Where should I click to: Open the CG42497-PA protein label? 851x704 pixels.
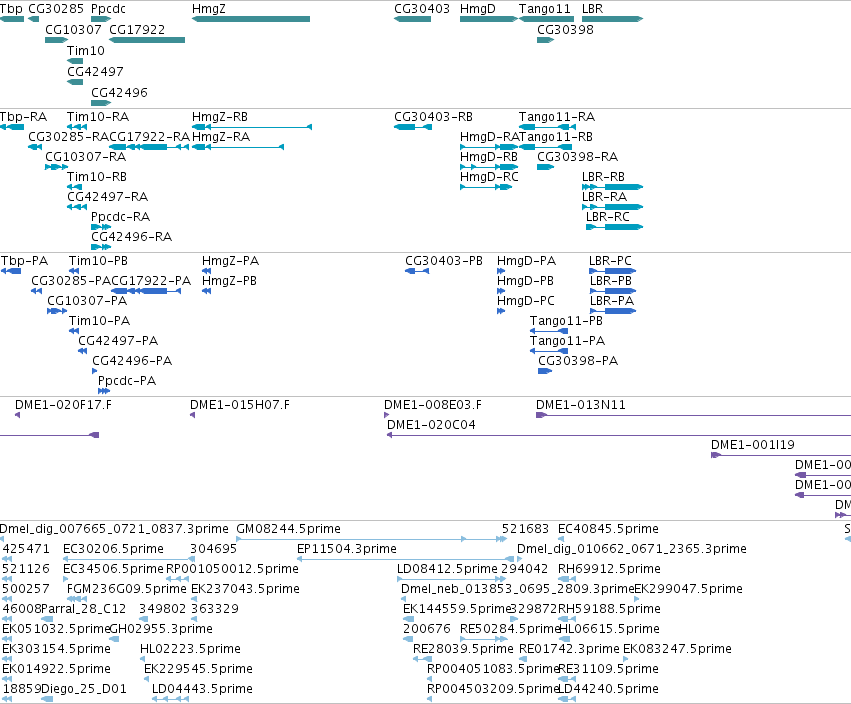click(x=118, y=341)
